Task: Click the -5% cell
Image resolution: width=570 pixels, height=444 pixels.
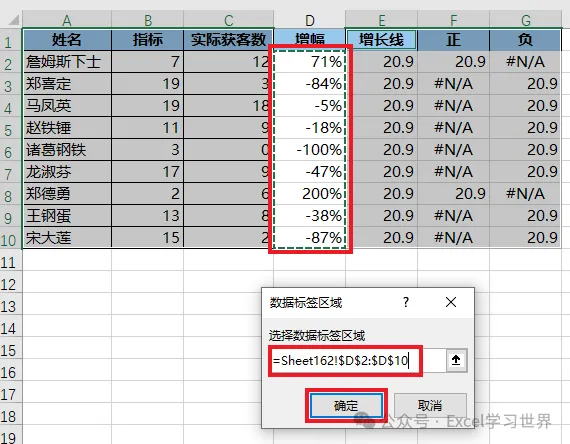Action: tap(309, 106)
